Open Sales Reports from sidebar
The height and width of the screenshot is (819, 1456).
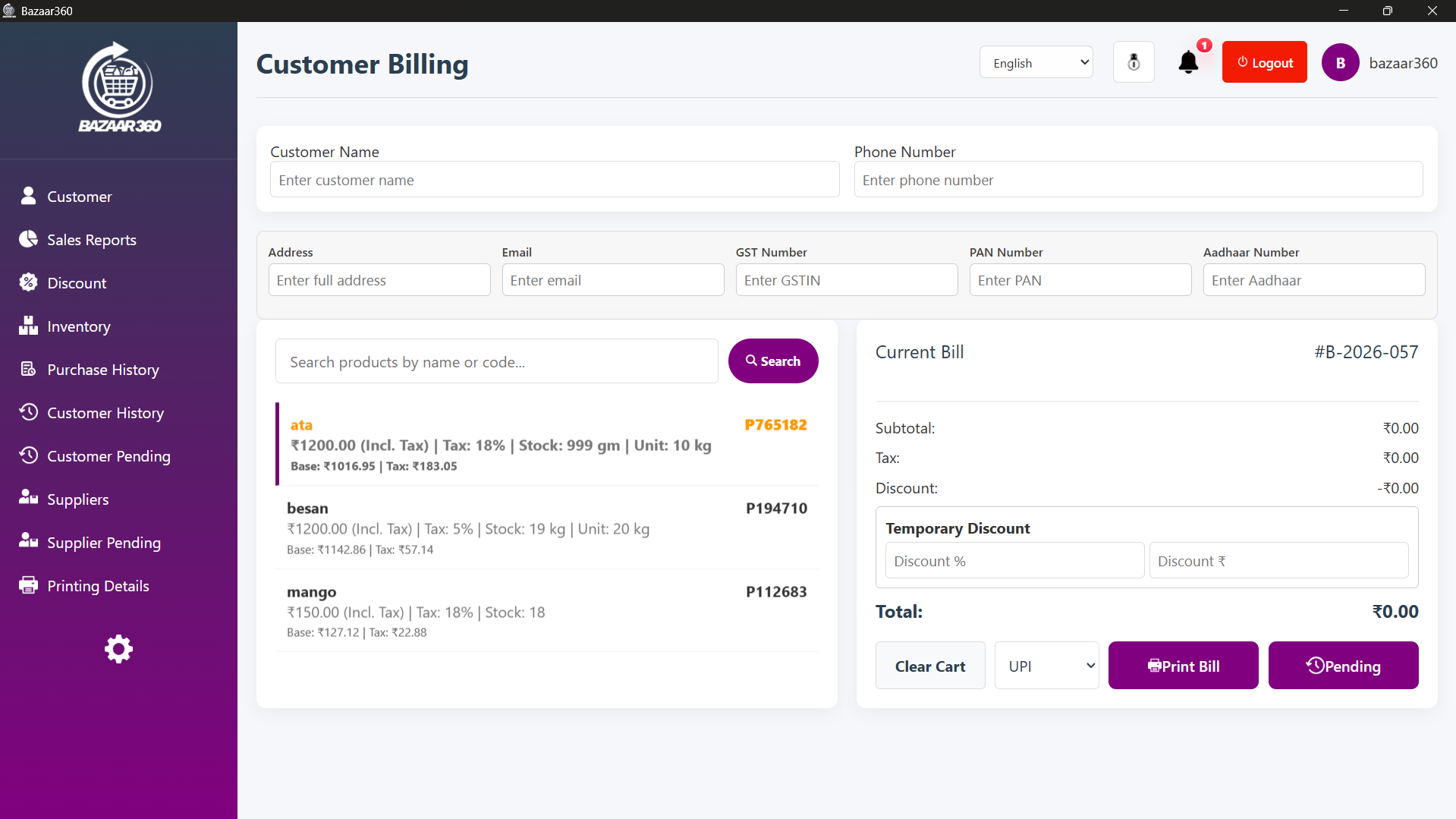pos(91,240)
